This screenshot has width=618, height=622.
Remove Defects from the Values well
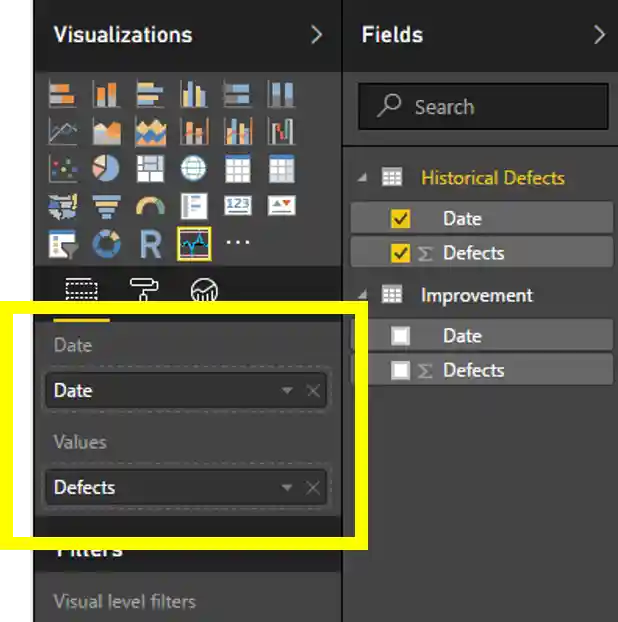313,488
